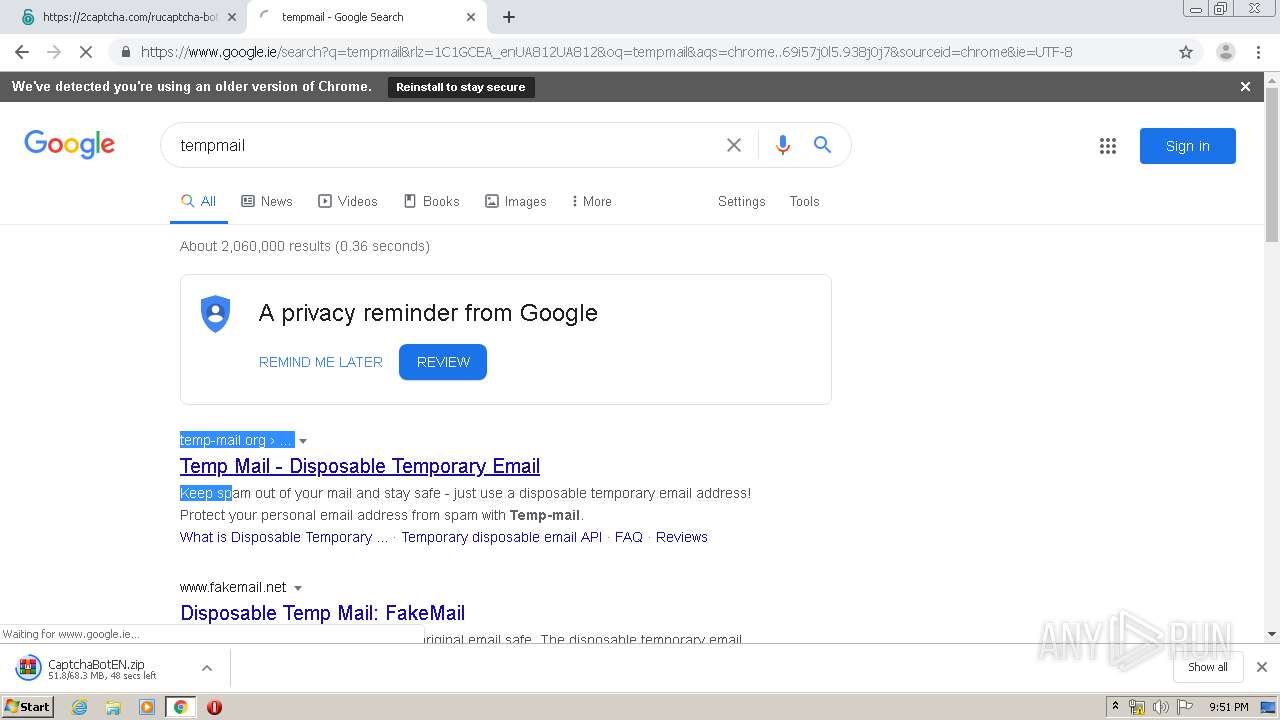This screenshot has height=720, width=1280.
Task: Click the site lock icon in address bar
Action: coord(125,52)
